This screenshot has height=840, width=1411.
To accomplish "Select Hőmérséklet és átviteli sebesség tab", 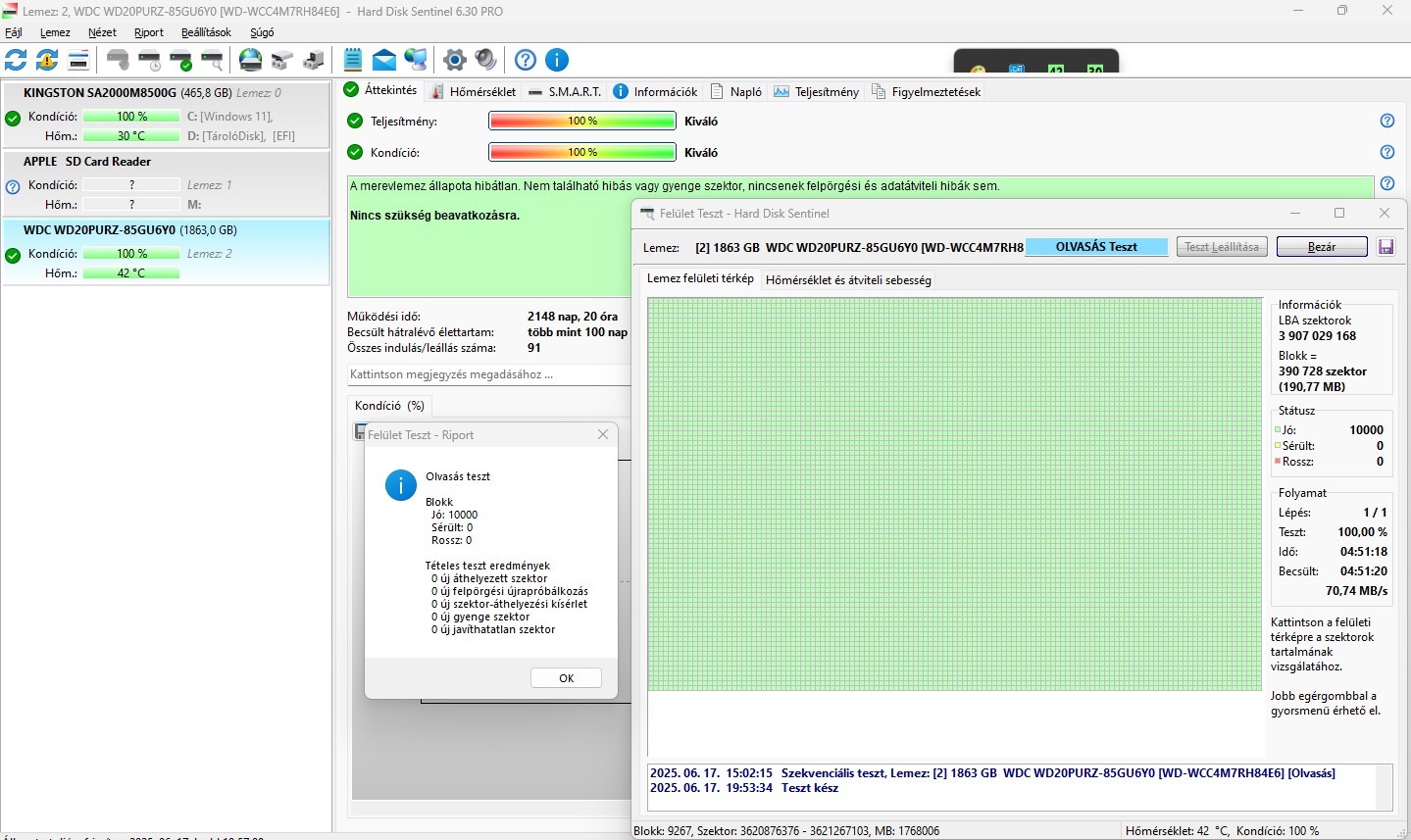I will (x=848, y=280).
